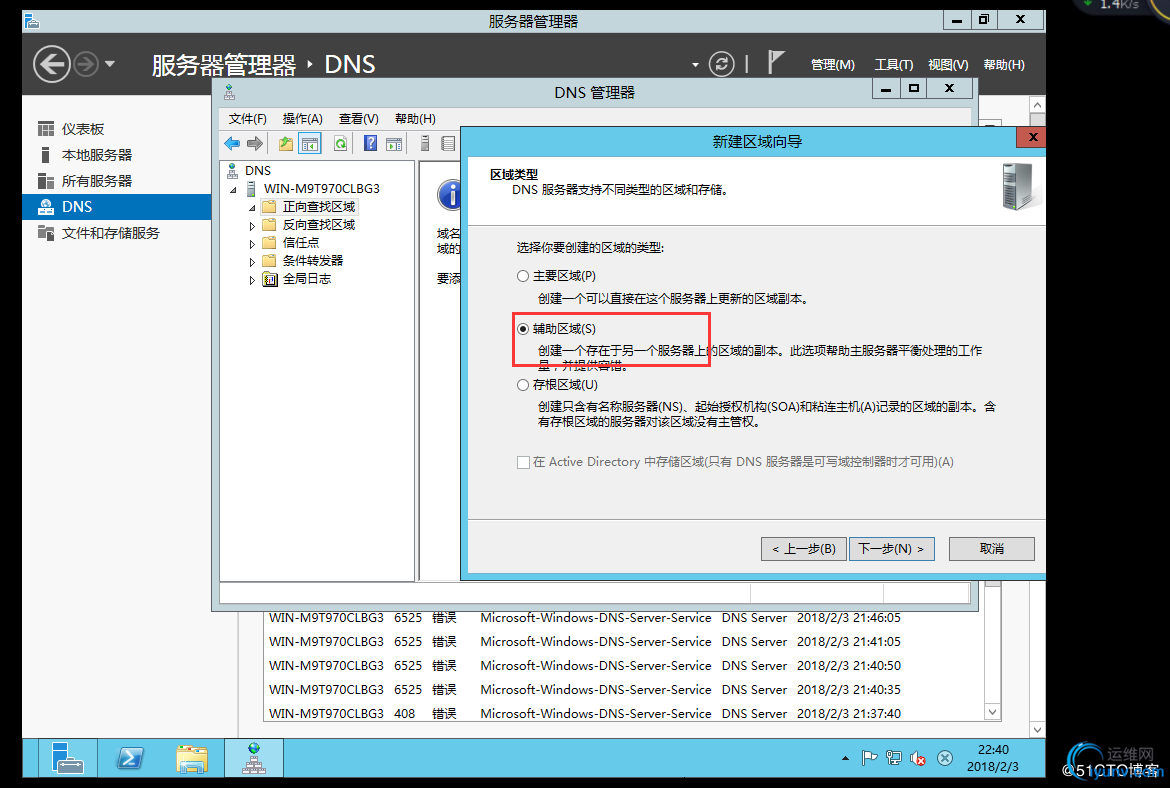Collapse the 正向查找区域 node

click(x=252, y=207)
